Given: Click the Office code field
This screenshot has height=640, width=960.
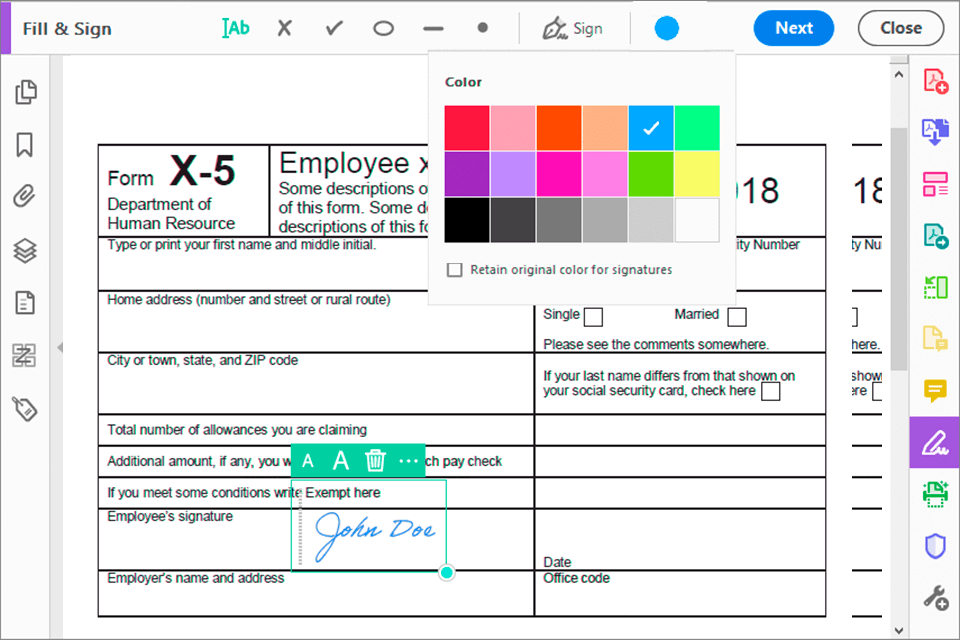Looking at the screenshot, I should (x=680, y=593).
